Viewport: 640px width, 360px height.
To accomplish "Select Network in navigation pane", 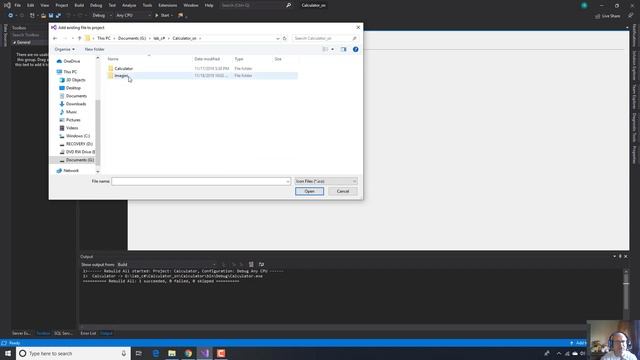I will pyautogui.click(x=71, y=171).
